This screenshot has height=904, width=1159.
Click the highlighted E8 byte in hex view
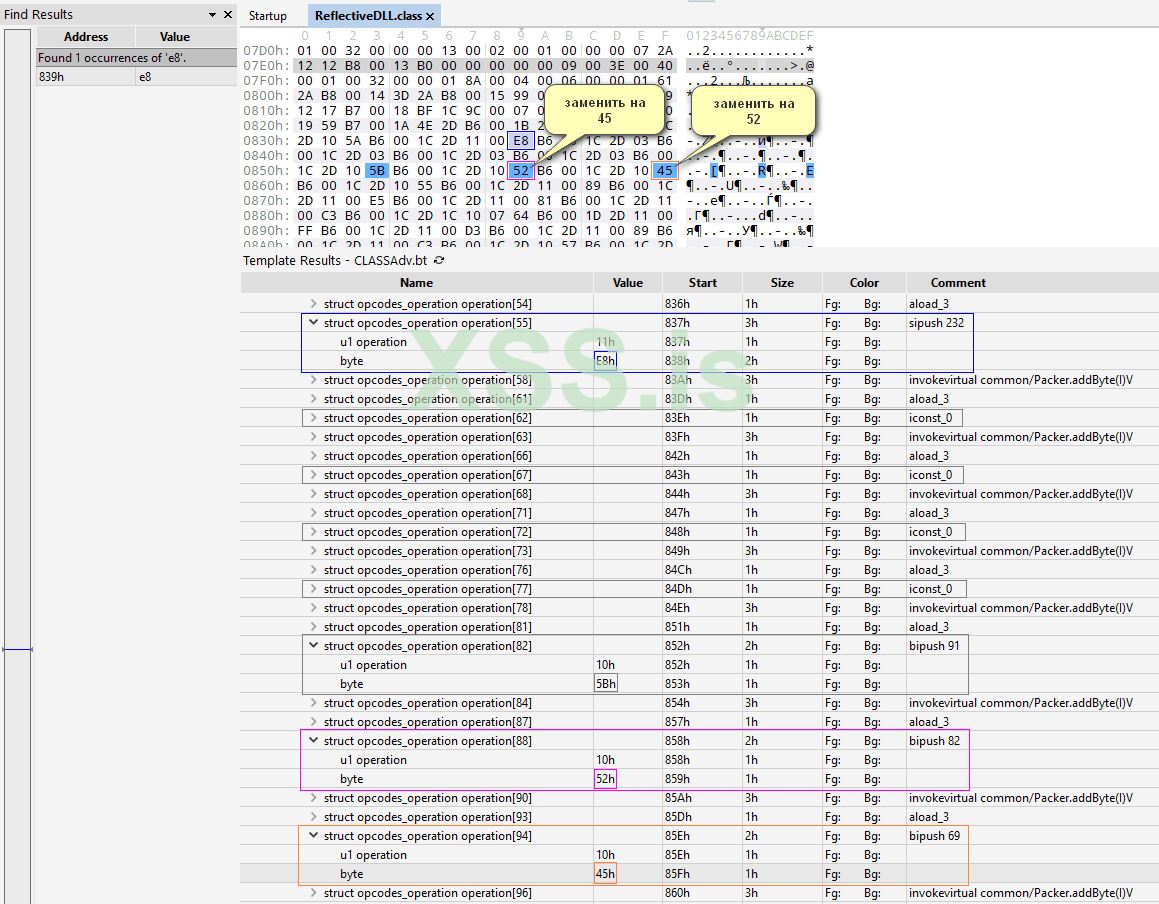[520, 141]
